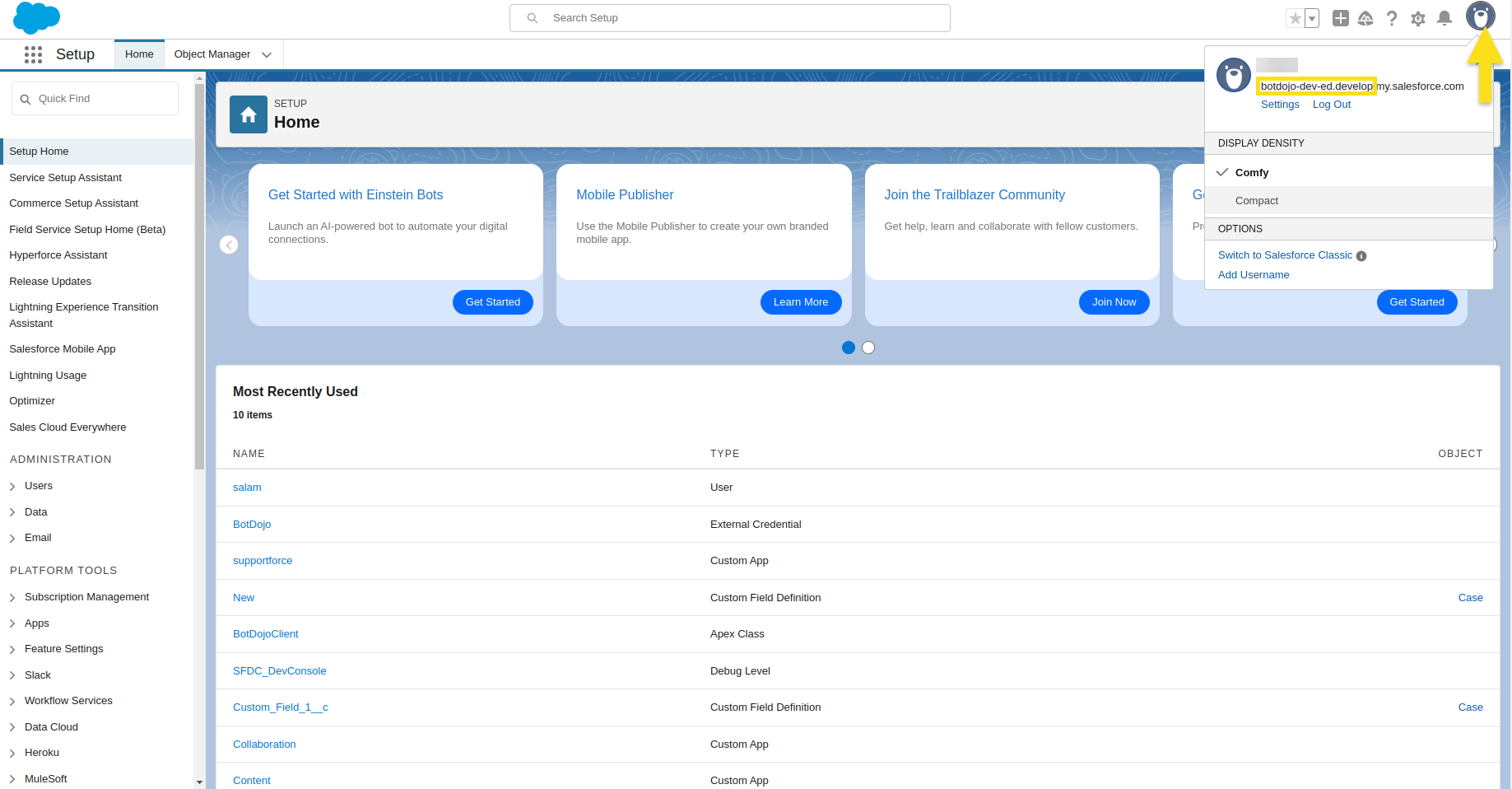Click the Join Now button
The height and width of the screenshot is (789, 1512).
pyautogui.click(x=1114, y=302)
